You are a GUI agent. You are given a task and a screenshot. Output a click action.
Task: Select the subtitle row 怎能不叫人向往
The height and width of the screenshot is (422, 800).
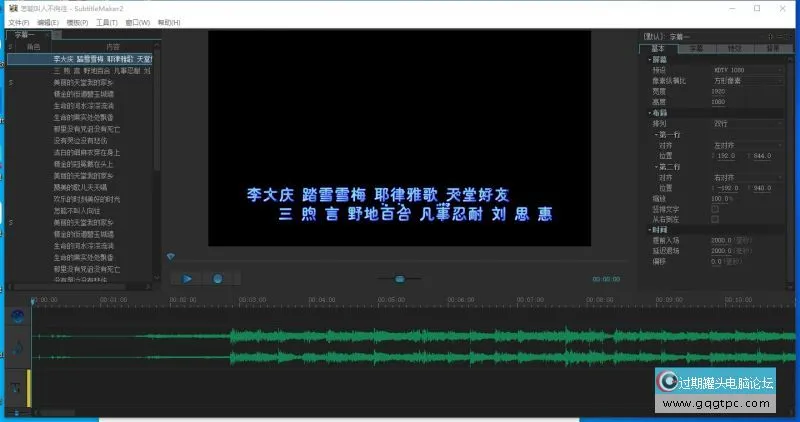pos(80,211)
